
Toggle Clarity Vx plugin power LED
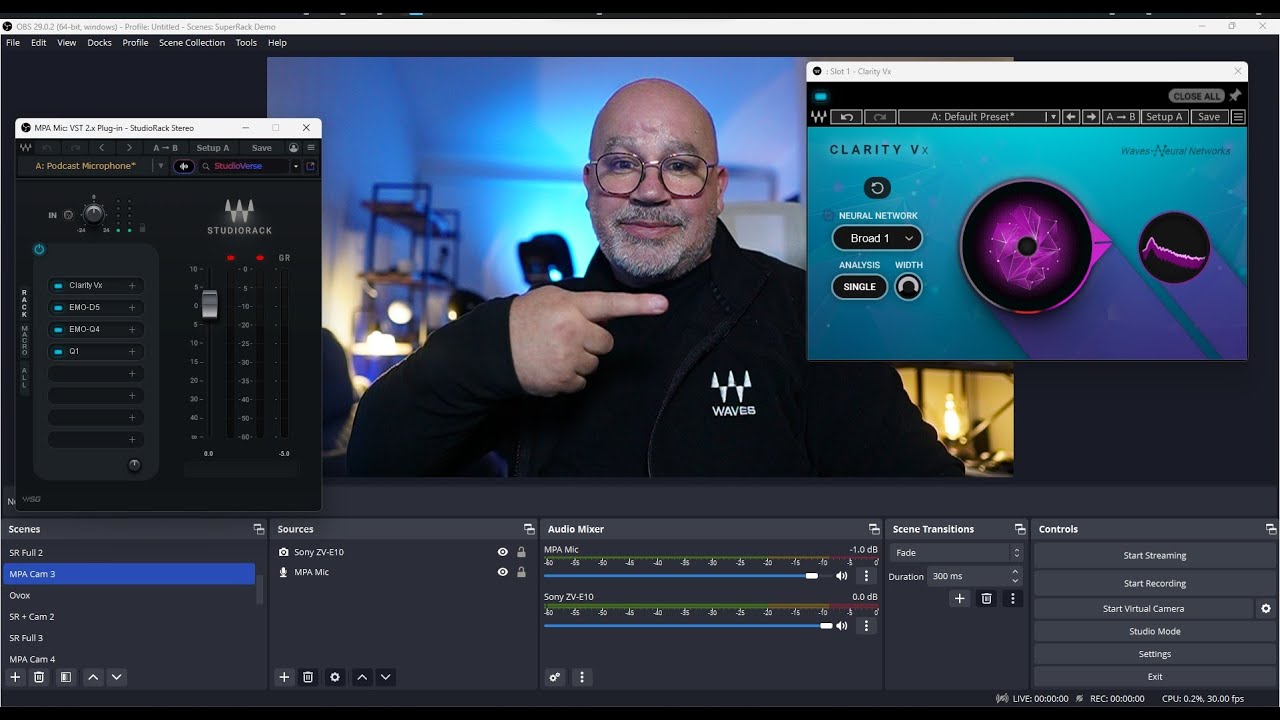click(821, 96)
